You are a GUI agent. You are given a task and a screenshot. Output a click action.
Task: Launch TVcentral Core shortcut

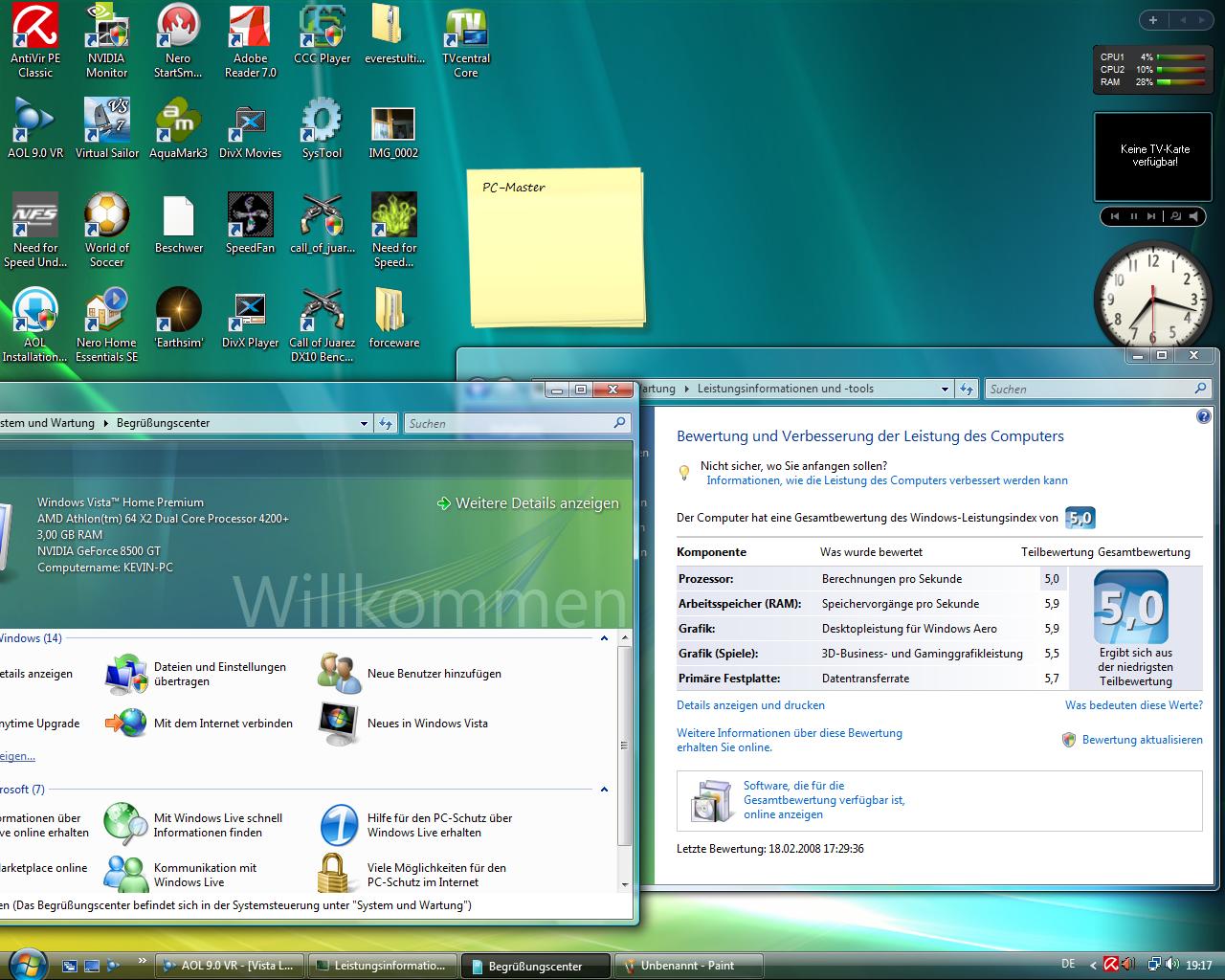(466, 41)
